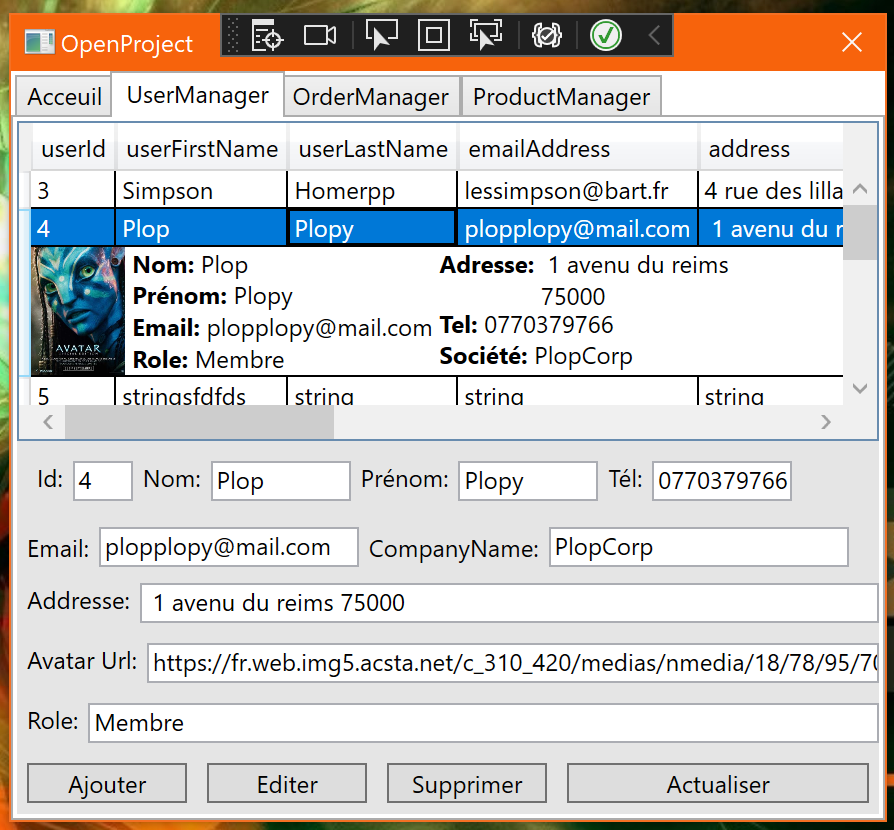This screenshot has height=830, width=894.
Task: Click the OpenProject logo icon in the title bar
Action: 38,43
